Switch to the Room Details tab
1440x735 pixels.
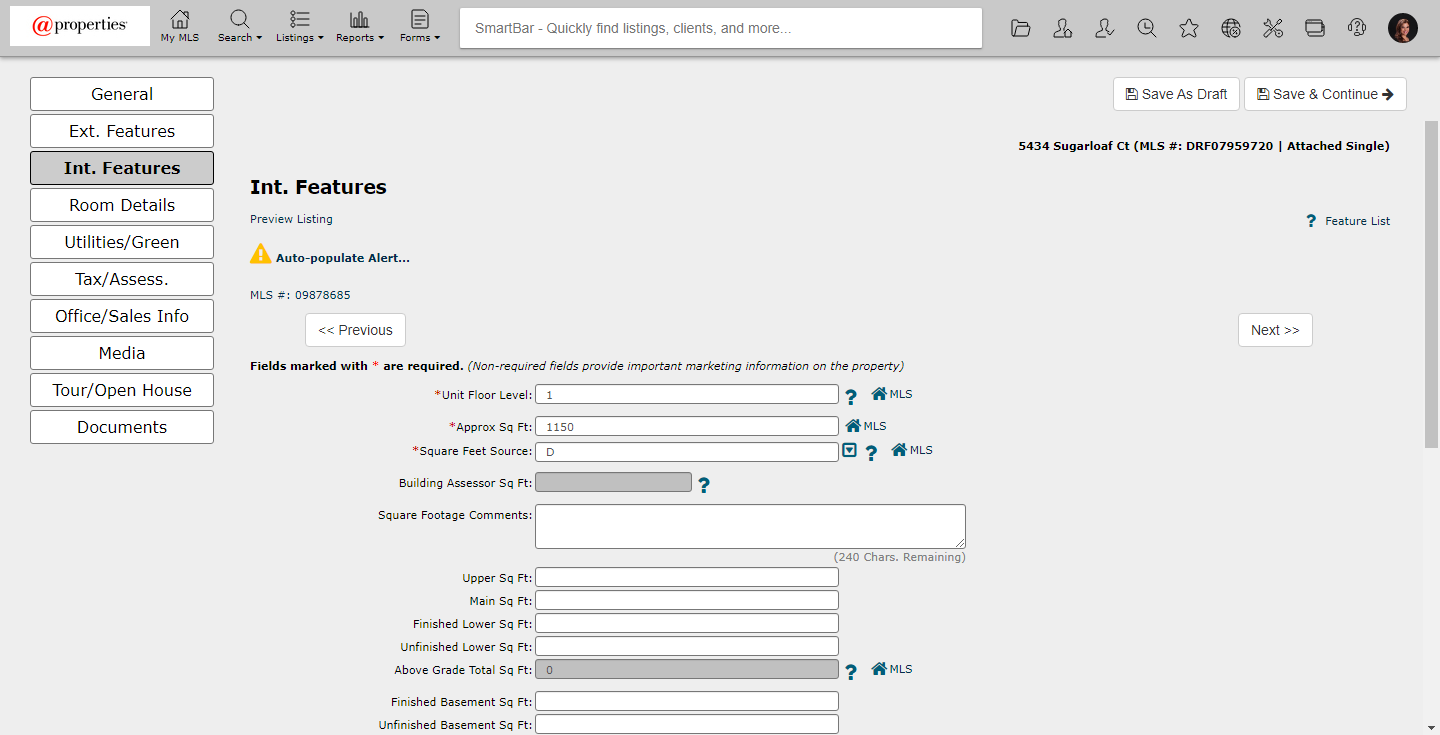(122, 205)
